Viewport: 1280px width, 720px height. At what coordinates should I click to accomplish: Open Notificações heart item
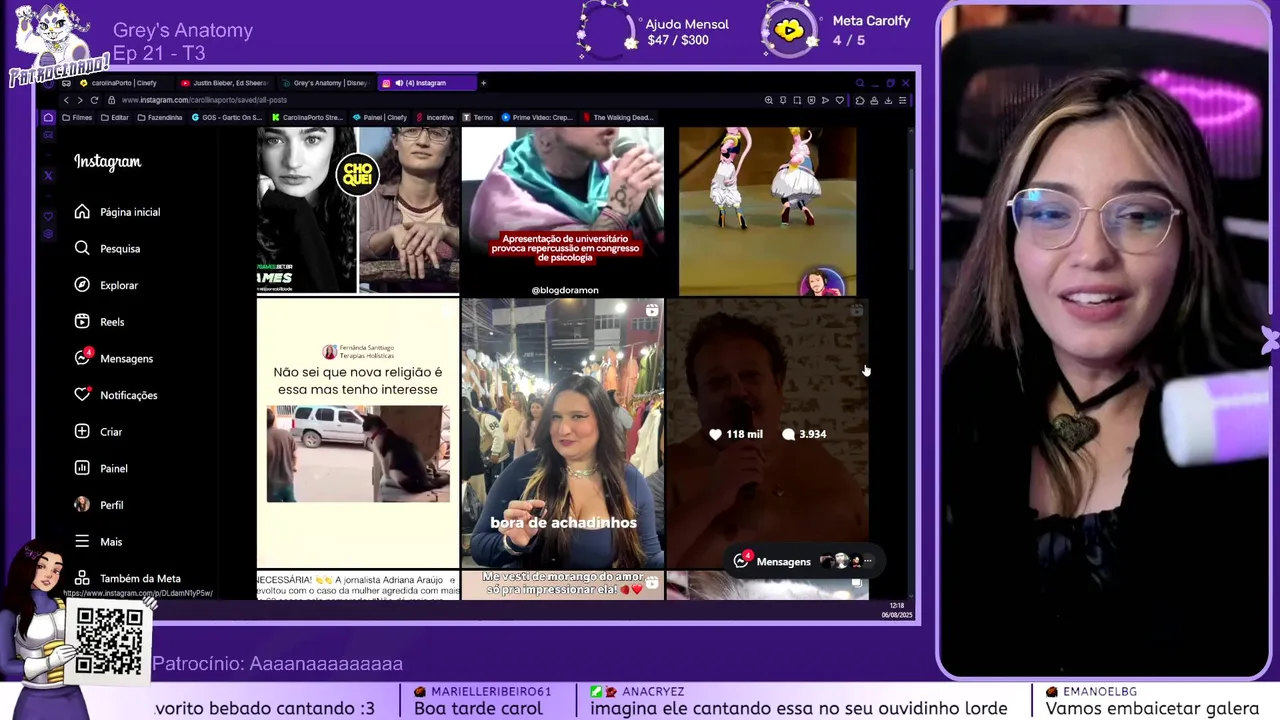click(x=115, y=395)
